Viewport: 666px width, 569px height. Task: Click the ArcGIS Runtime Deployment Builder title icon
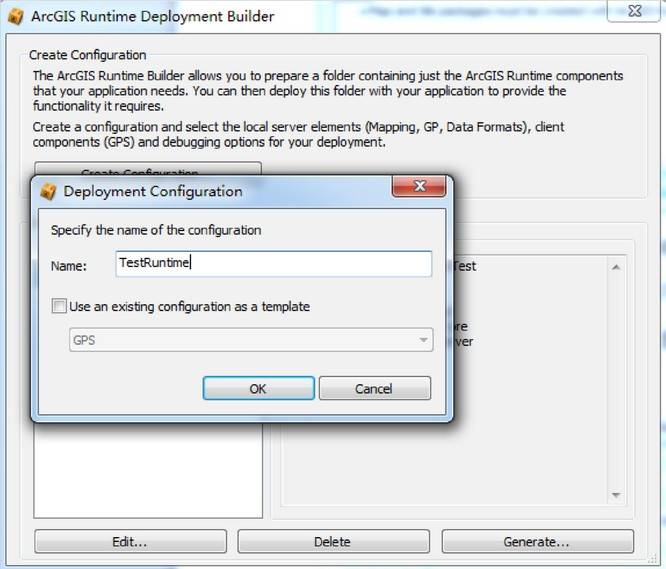(x=16, y=17)
